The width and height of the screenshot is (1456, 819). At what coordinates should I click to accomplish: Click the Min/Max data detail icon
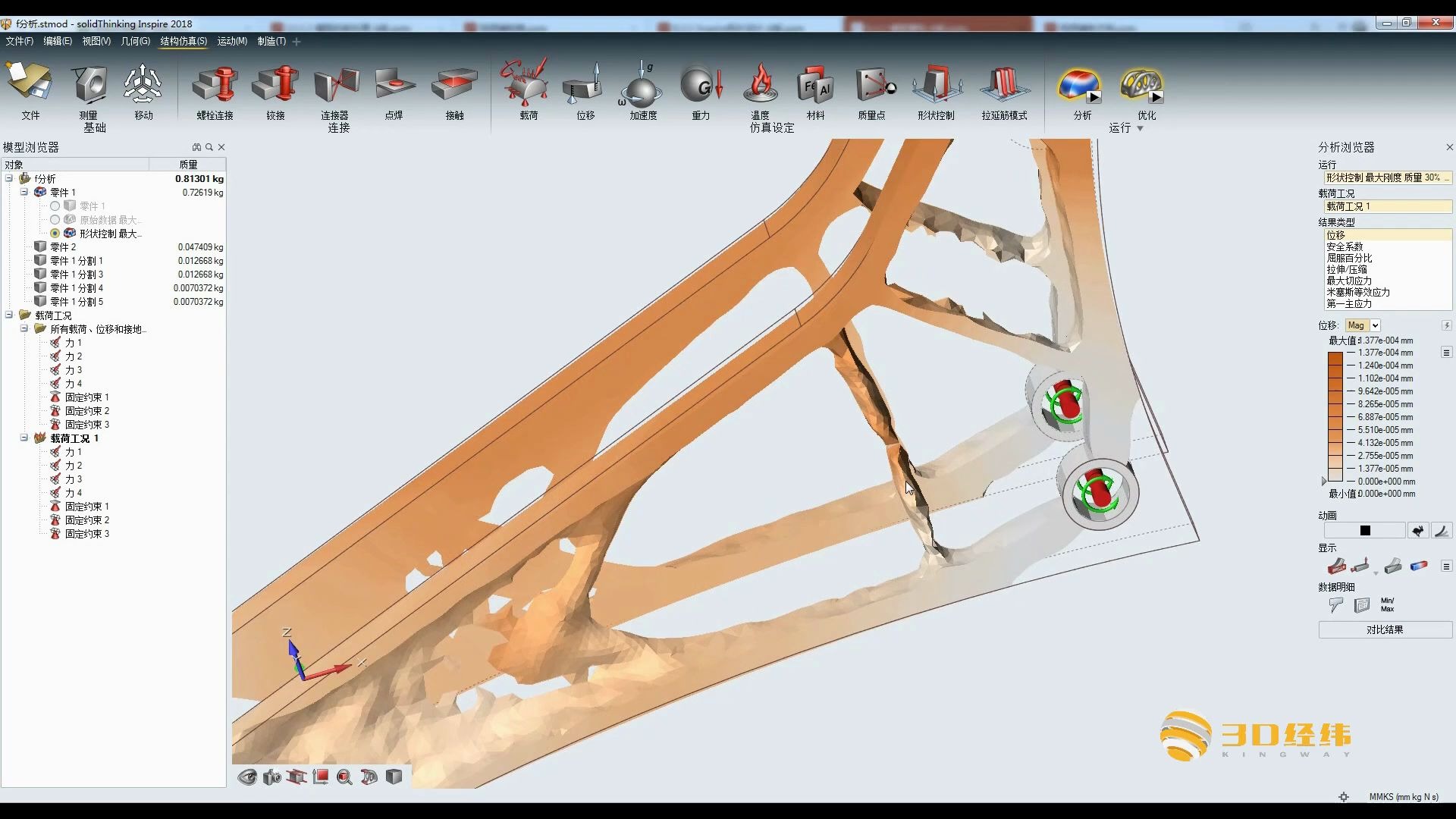pos(1387,604)
